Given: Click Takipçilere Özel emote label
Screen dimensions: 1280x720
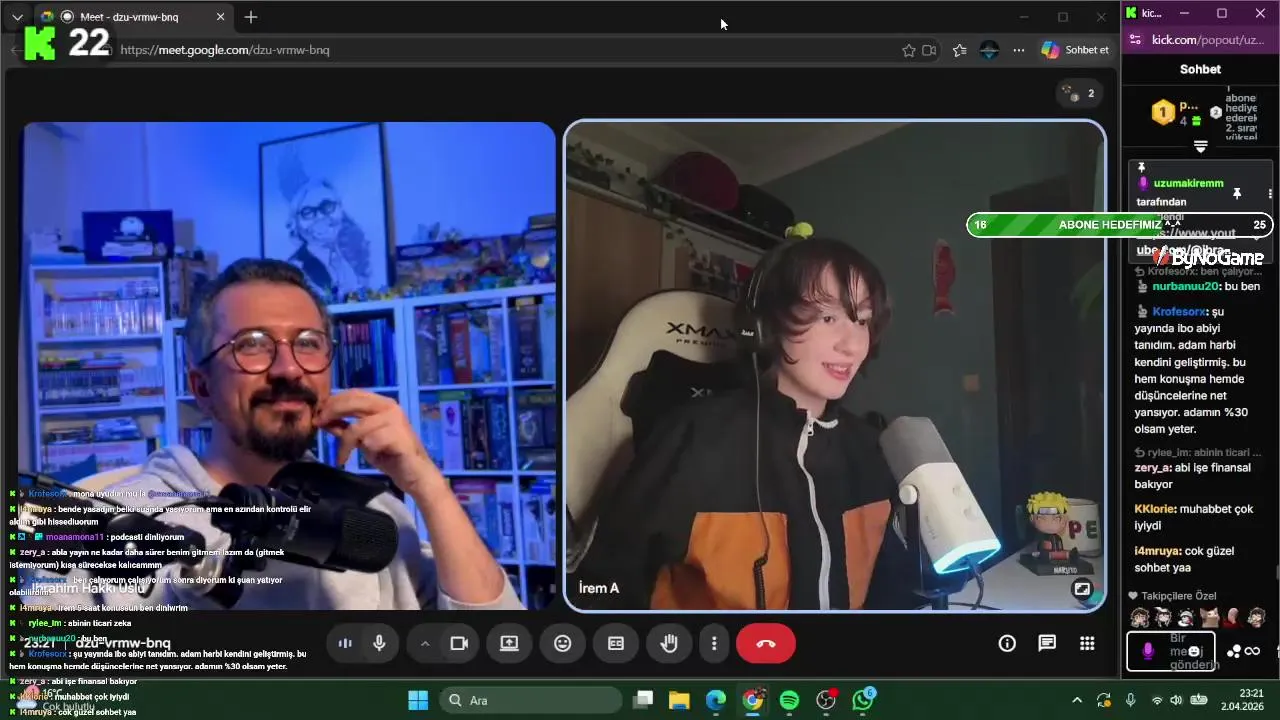Looking at the screenshot, I should [x=1178, y=596].
